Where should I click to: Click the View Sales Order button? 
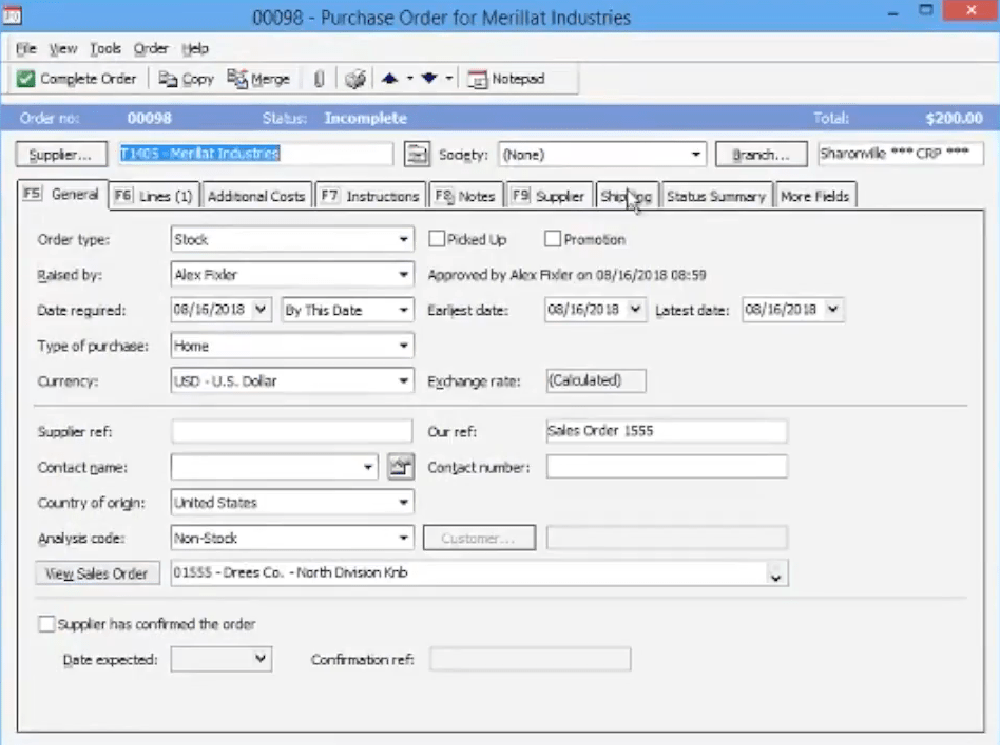(x=97, y=574)
